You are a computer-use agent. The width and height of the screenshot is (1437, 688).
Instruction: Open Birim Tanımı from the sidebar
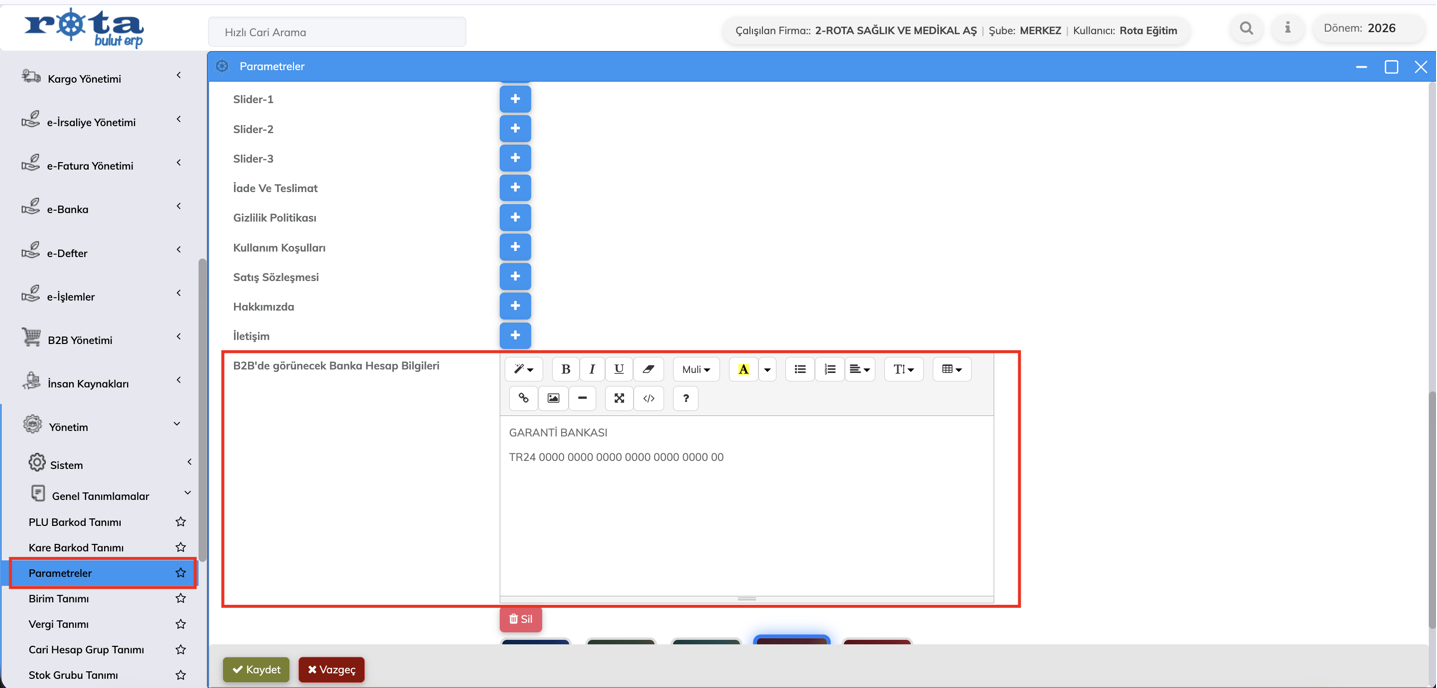[x=59, y=598]
